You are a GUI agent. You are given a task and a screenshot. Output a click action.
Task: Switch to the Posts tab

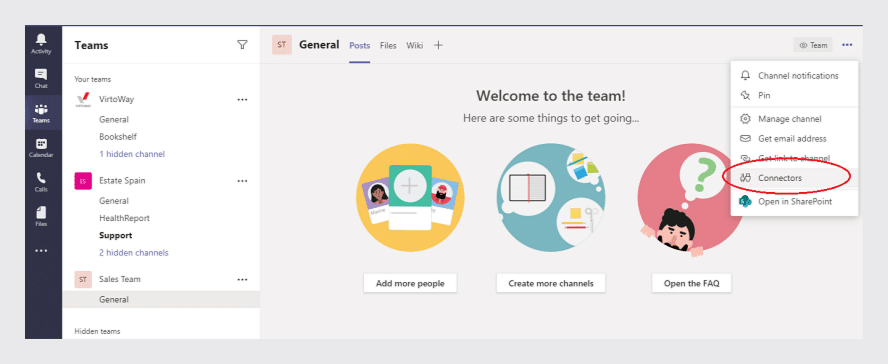click(360, 45)
